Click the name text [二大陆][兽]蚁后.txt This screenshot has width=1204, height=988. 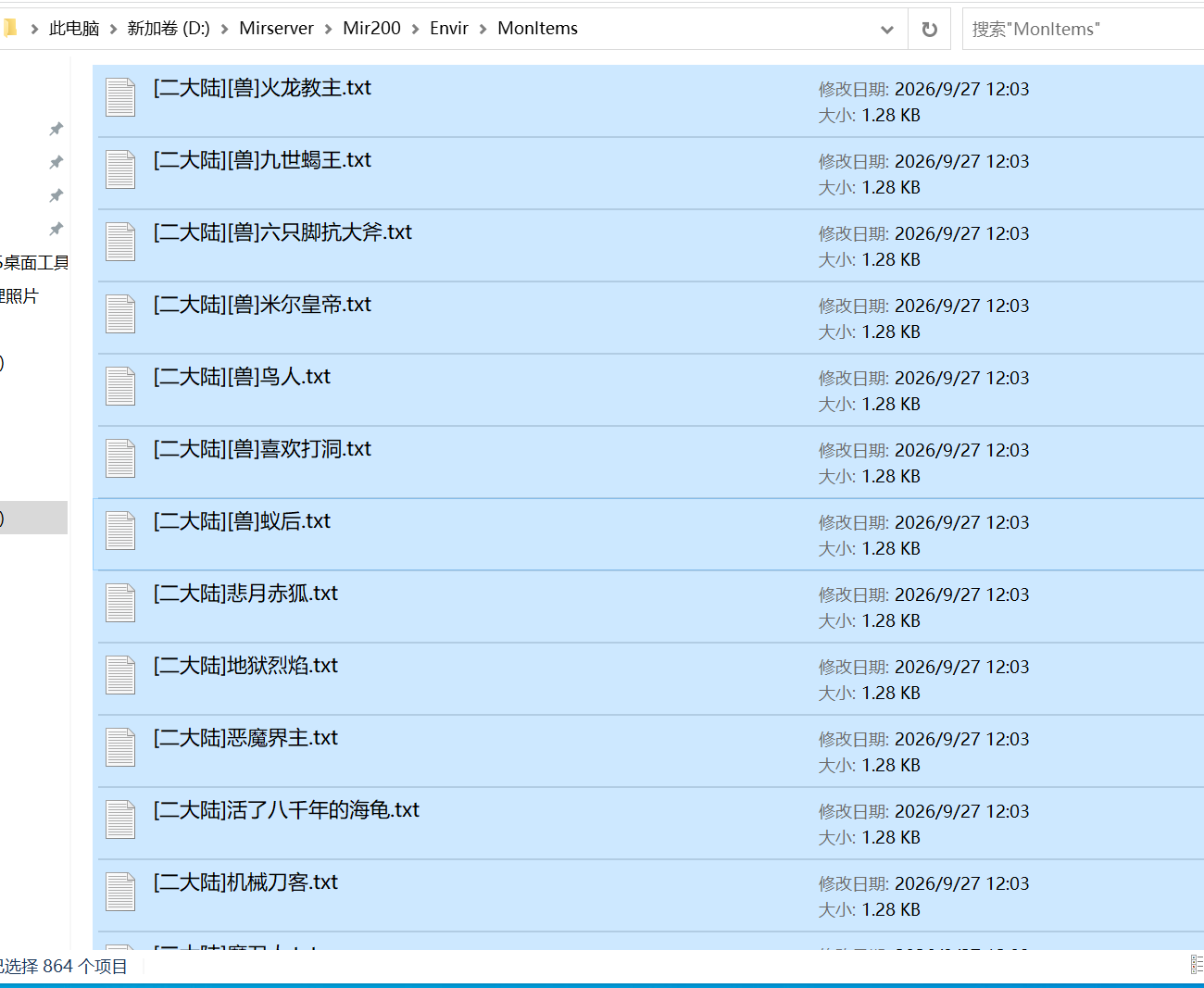pyautogui.click(x=242, y=521)
